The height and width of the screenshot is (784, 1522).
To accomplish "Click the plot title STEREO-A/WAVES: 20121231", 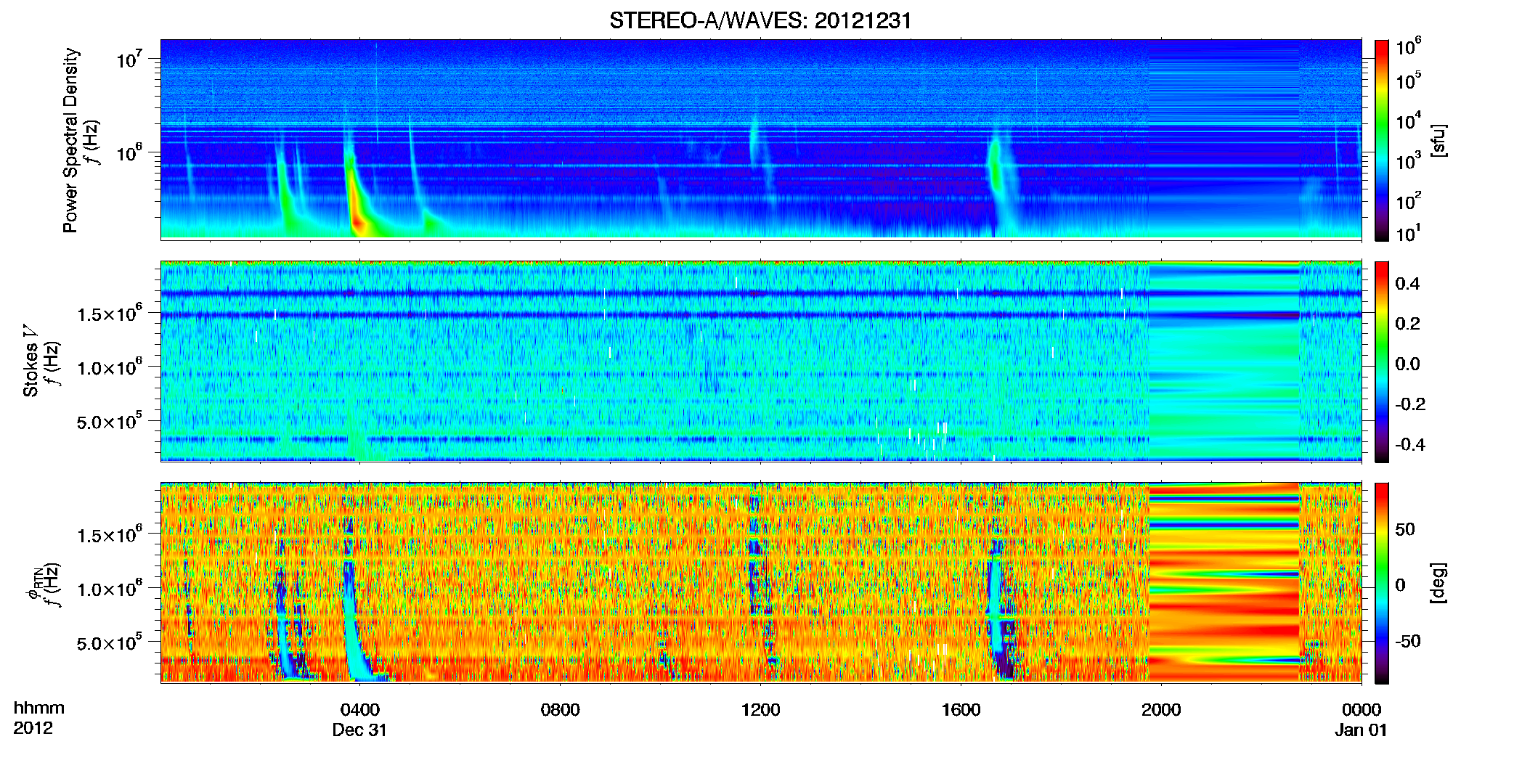I will (x=760, y=20).
